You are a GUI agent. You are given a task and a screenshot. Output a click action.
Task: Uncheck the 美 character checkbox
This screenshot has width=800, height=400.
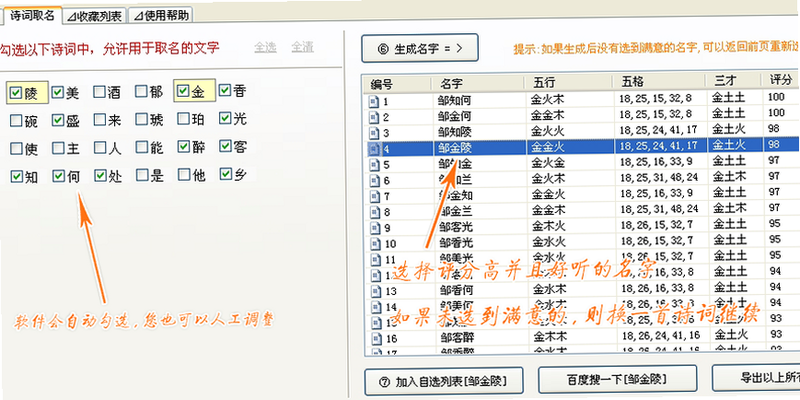pos(58,92)
